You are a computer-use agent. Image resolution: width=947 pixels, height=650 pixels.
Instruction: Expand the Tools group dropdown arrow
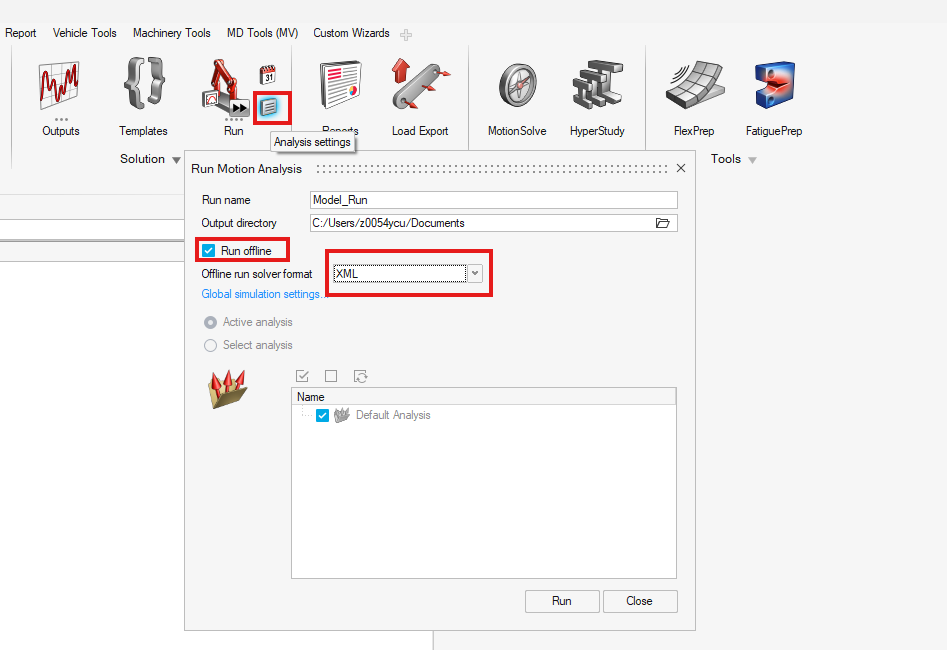753,160
